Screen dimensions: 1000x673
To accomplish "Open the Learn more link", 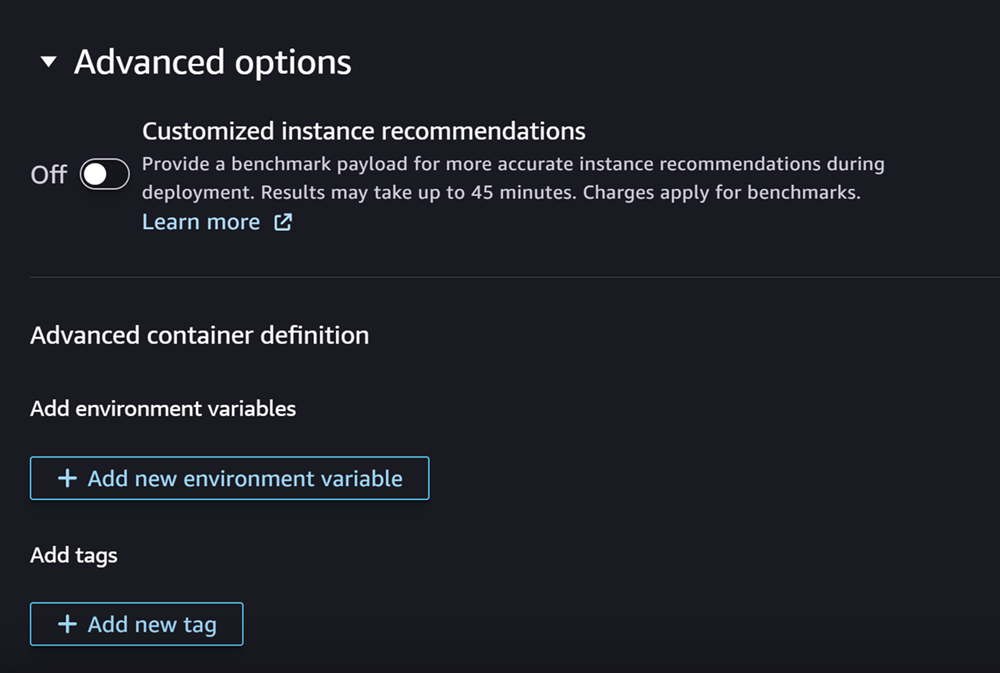I will coord(201,222).
